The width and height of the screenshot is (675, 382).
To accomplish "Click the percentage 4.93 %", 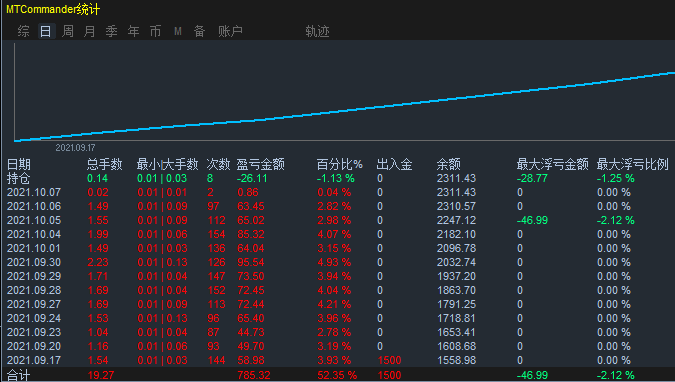I will pyautogui.click(x=334, y=262).
